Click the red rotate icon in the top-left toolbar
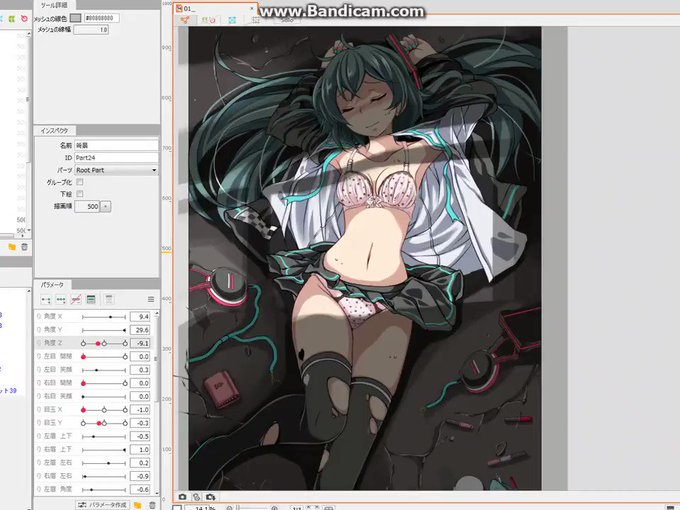The height and width of the screenshot is (510, 680). [24, 19]
